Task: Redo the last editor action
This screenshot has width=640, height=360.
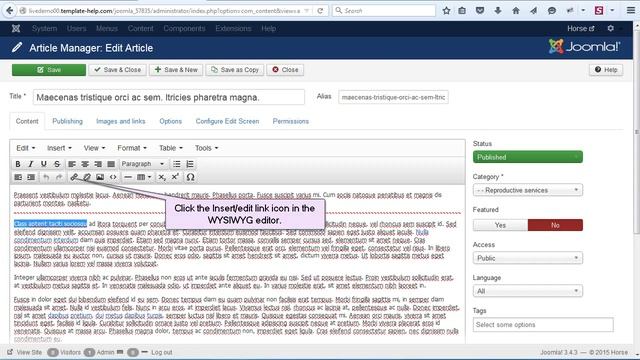Action: click(x=59, y=177)
